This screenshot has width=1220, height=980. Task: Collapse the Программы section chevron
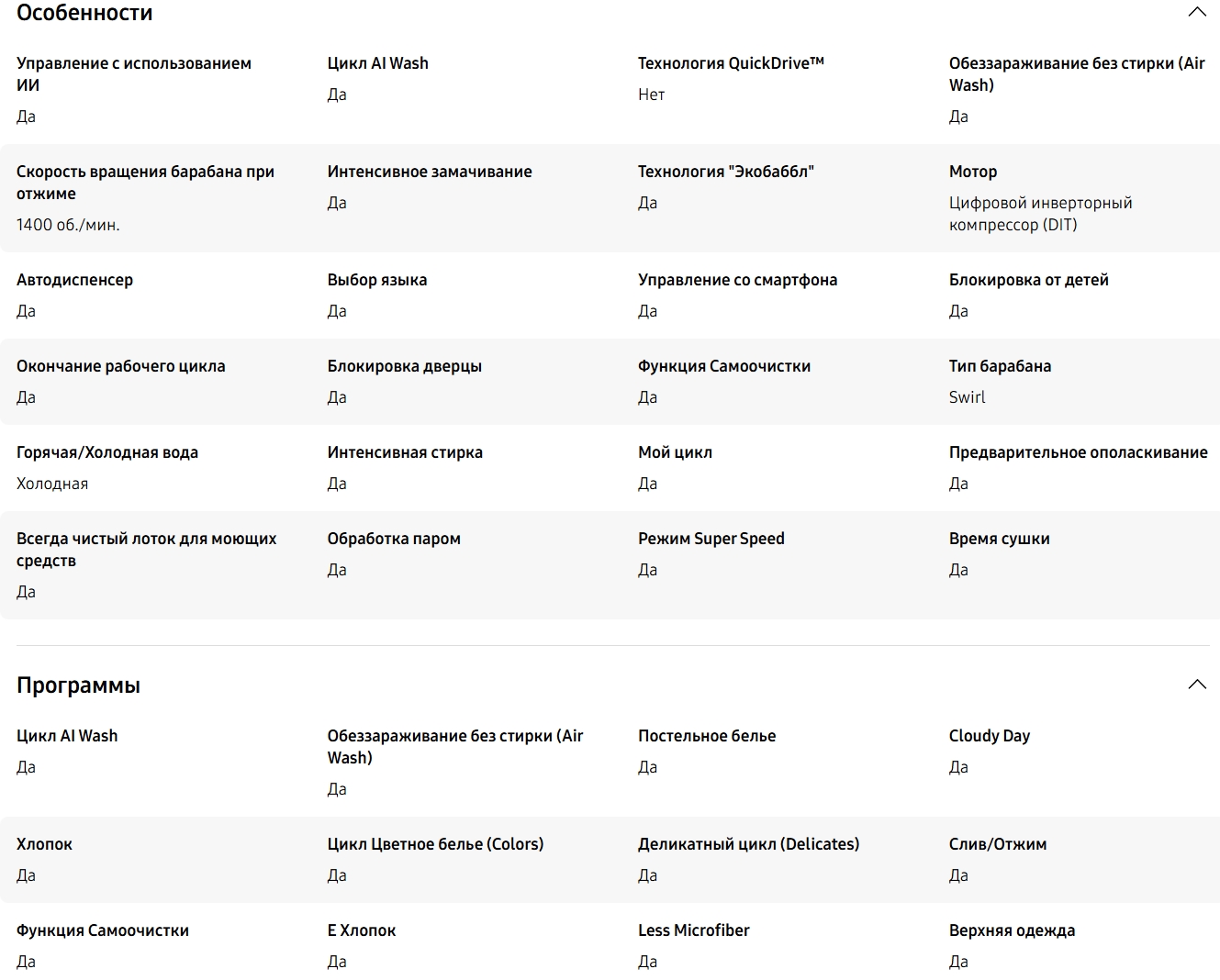coord(1196,685)
